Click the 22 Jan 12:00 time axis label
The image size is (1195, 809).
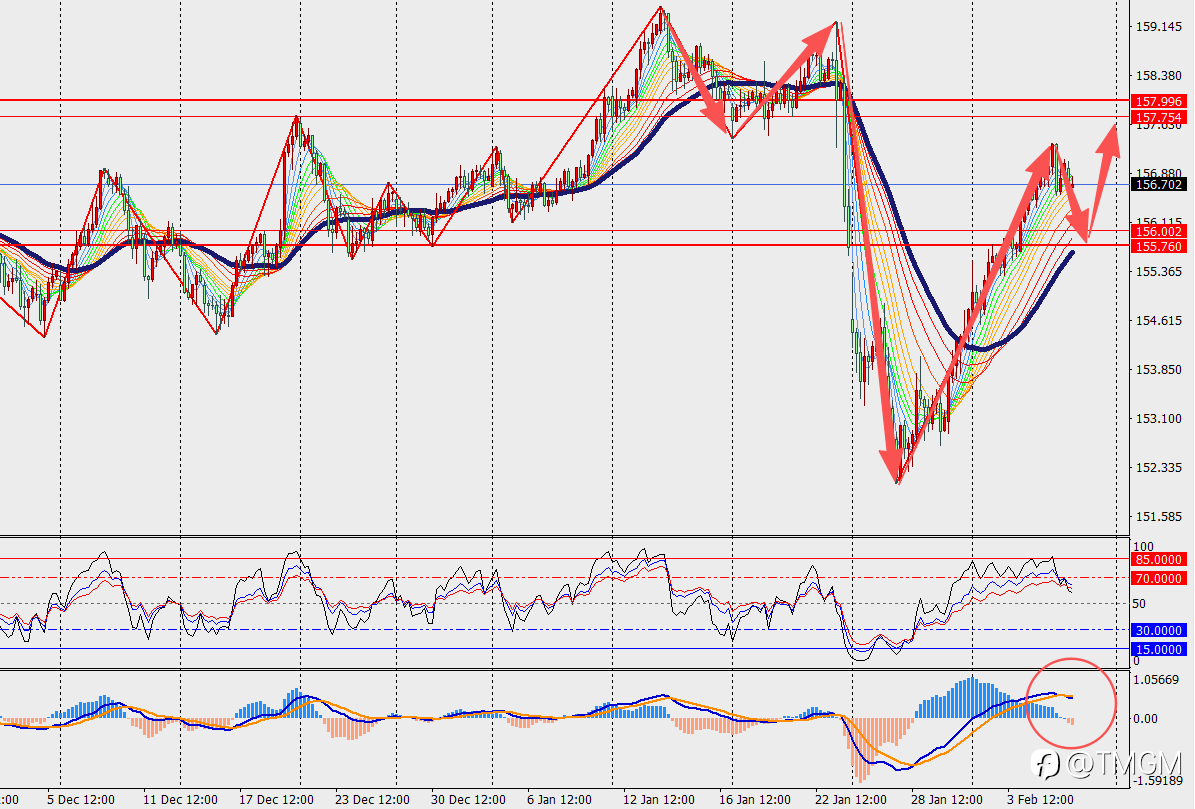tap(851, 799)
